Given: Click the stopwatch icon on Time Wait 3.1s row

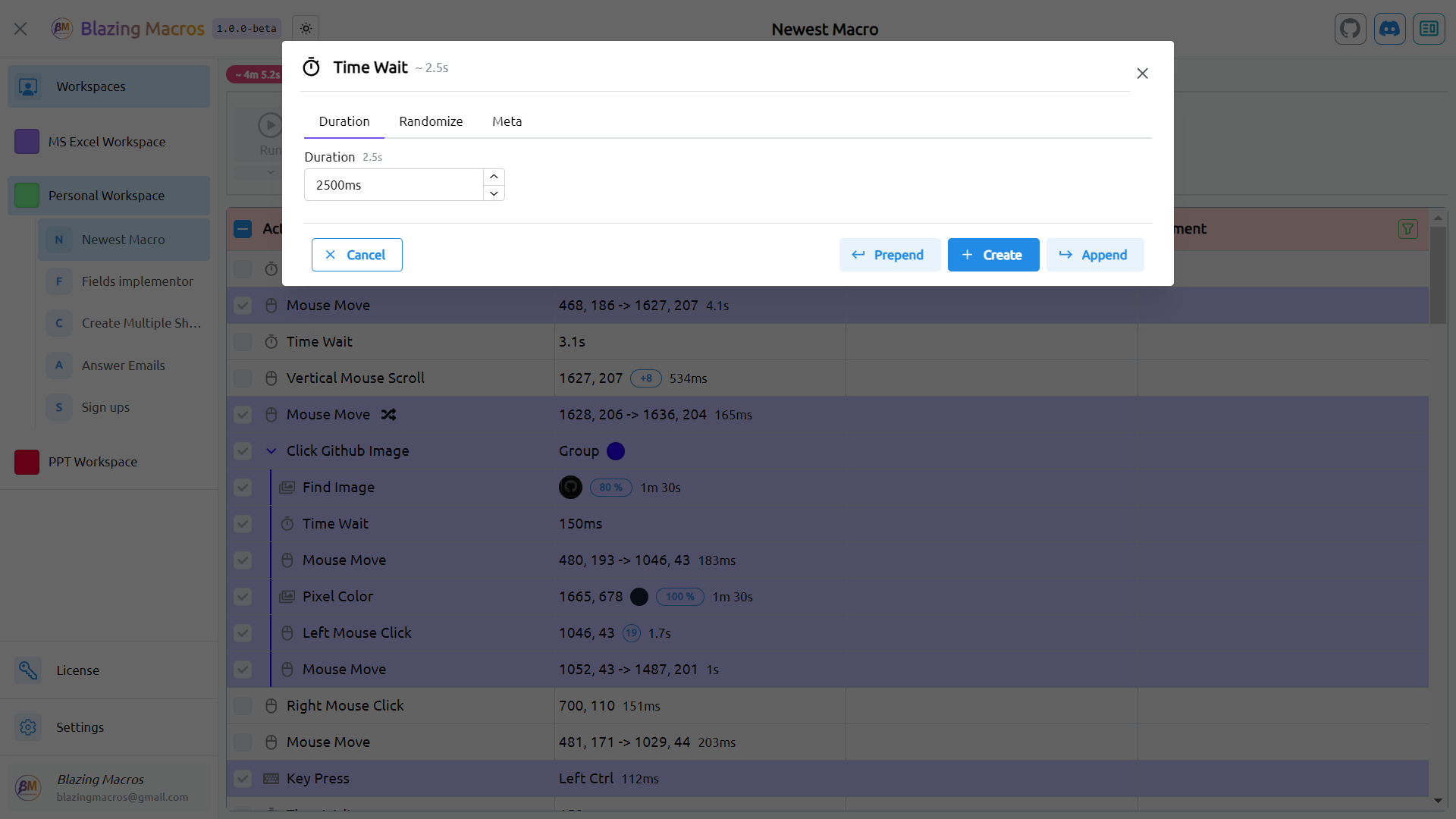Looking at the screenshot, I should coord(271,342).
